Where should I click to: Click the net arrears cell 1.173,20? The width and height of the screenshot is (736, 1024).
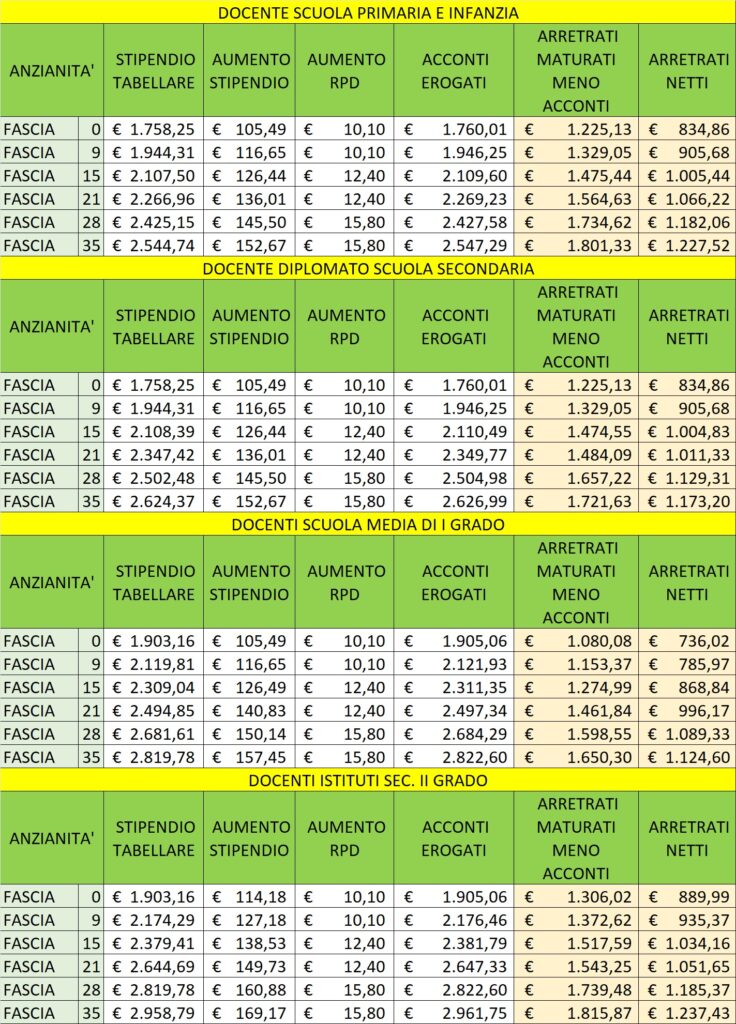[x=687, y=502]
